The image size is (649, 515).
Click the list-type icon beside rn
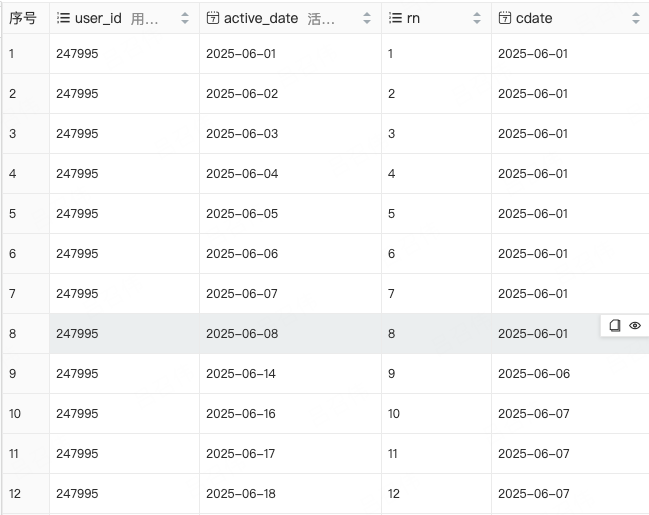pyautogui.click(x=394, y=18)
